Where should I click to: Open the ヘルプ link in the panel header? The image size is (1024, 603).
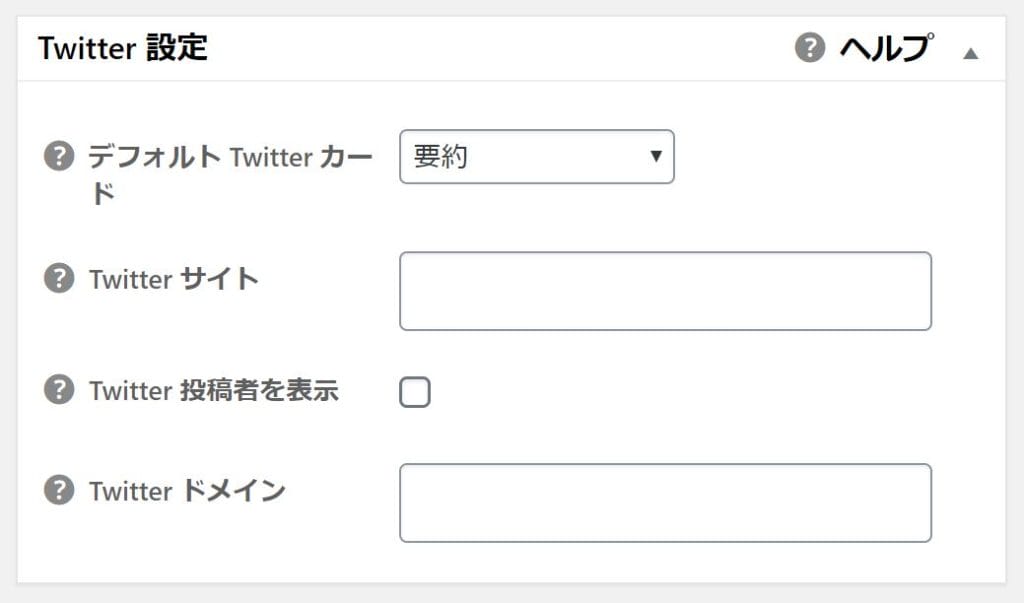pyautogui.click(x=885, y=47)
